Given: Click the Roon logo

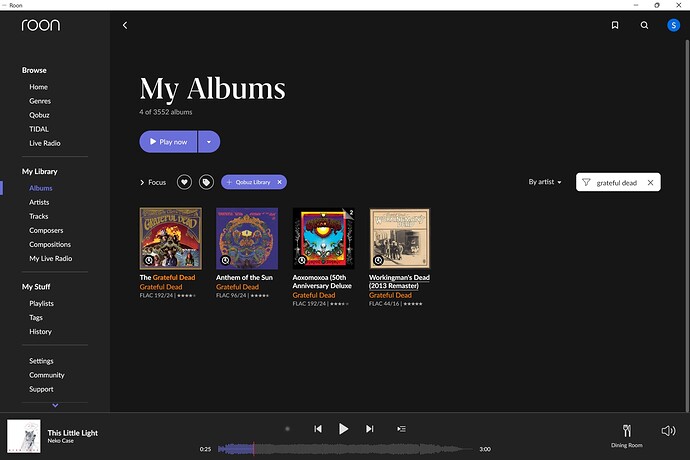Looking at the screenshot, I should [40, 25].
